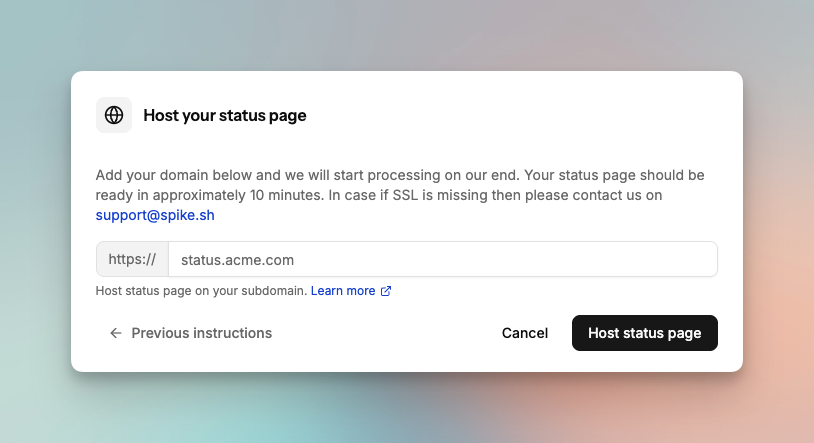Click the globe icon beside the dialog title

[114, 115]
